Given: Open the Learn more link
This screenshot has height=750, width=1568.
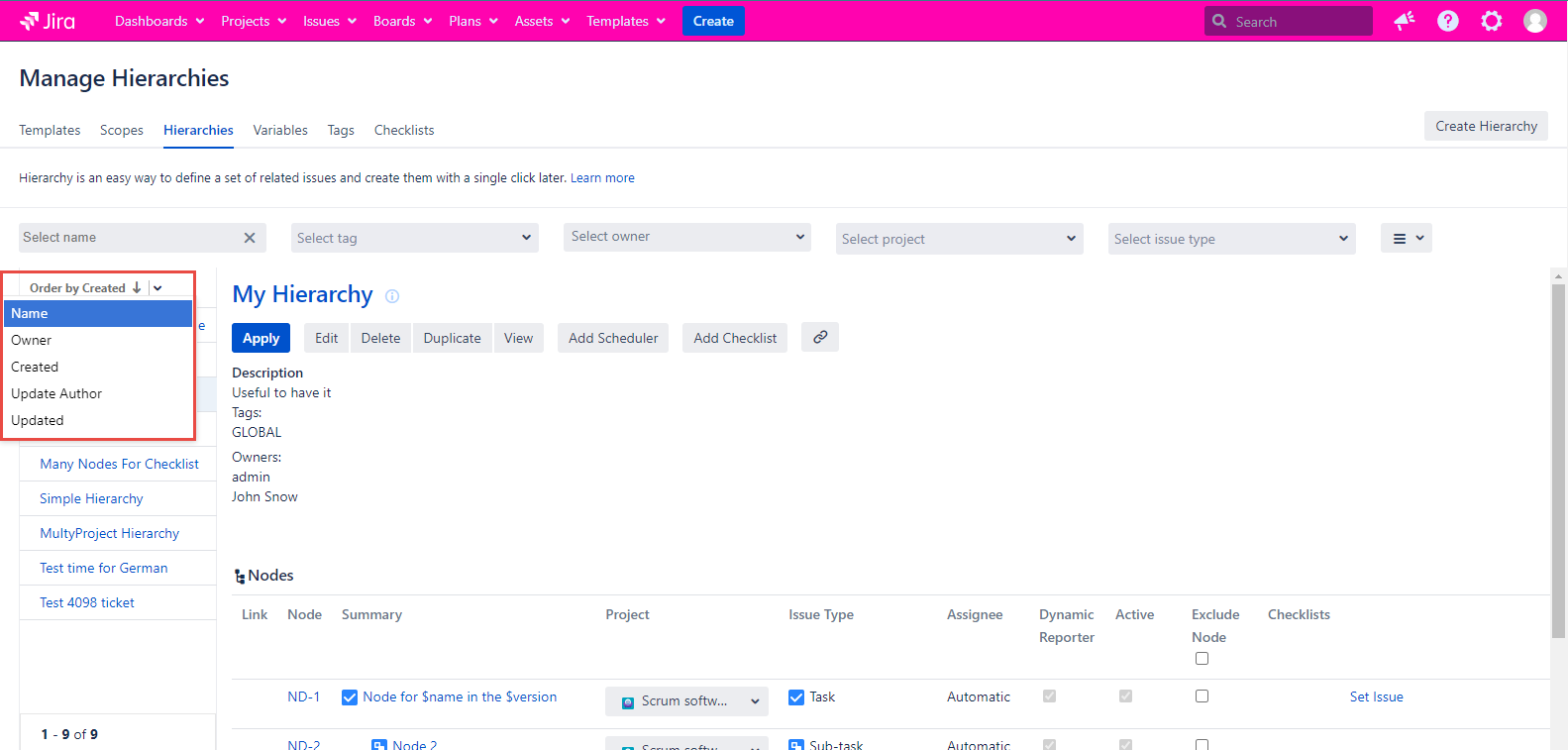Looking at the screenshot, I should coord(602,178).
